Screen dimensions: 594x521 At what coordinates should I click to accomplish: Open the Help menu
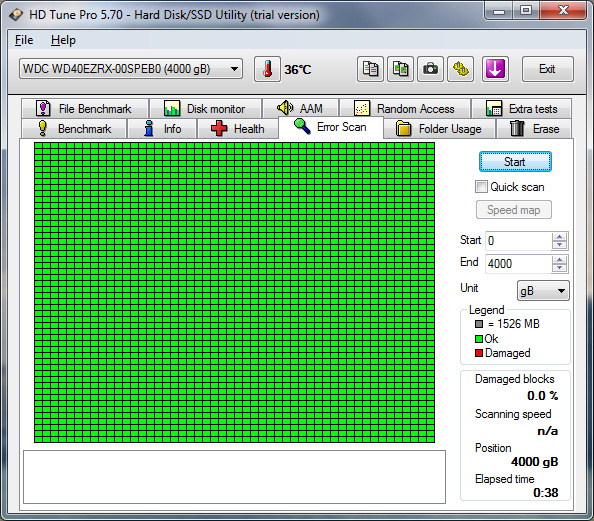pyautogui.click(x=63, y=40)
